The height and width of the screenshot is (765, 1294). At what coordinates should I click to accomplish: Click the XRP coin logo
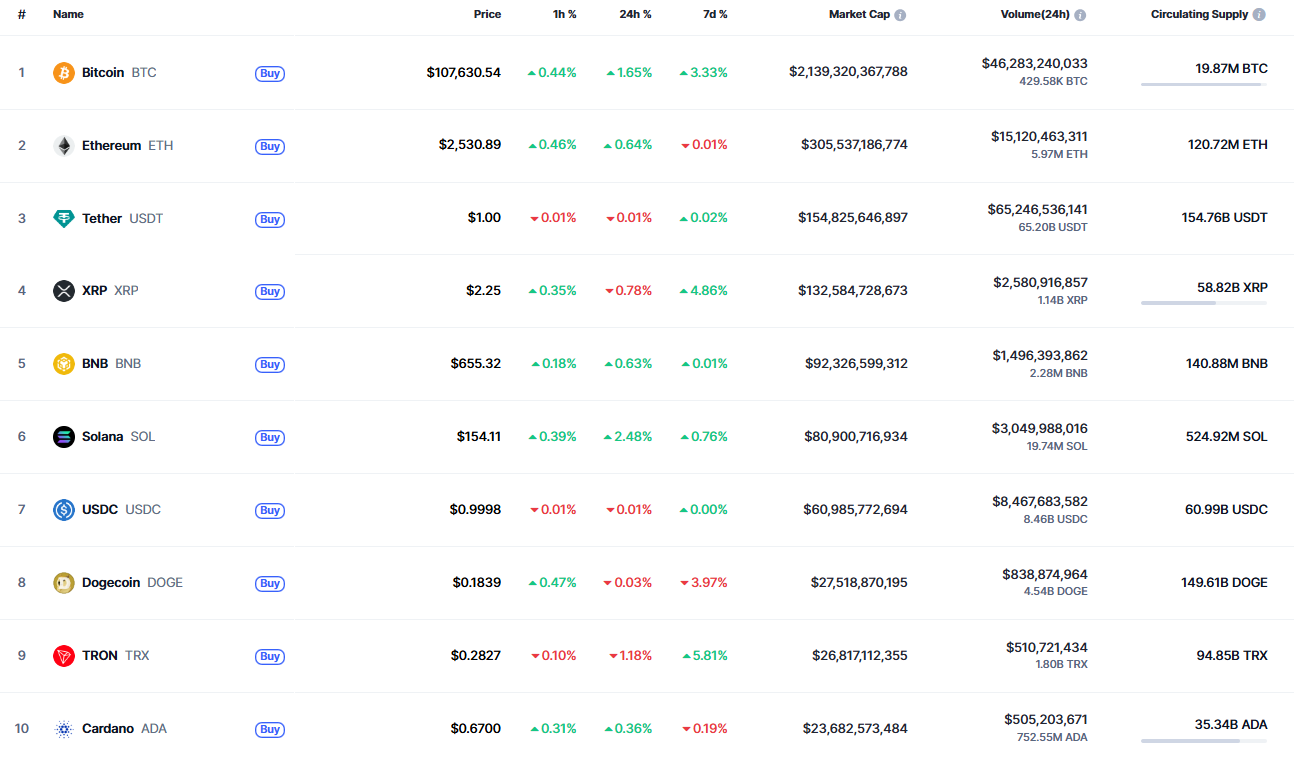click(64, 291)
